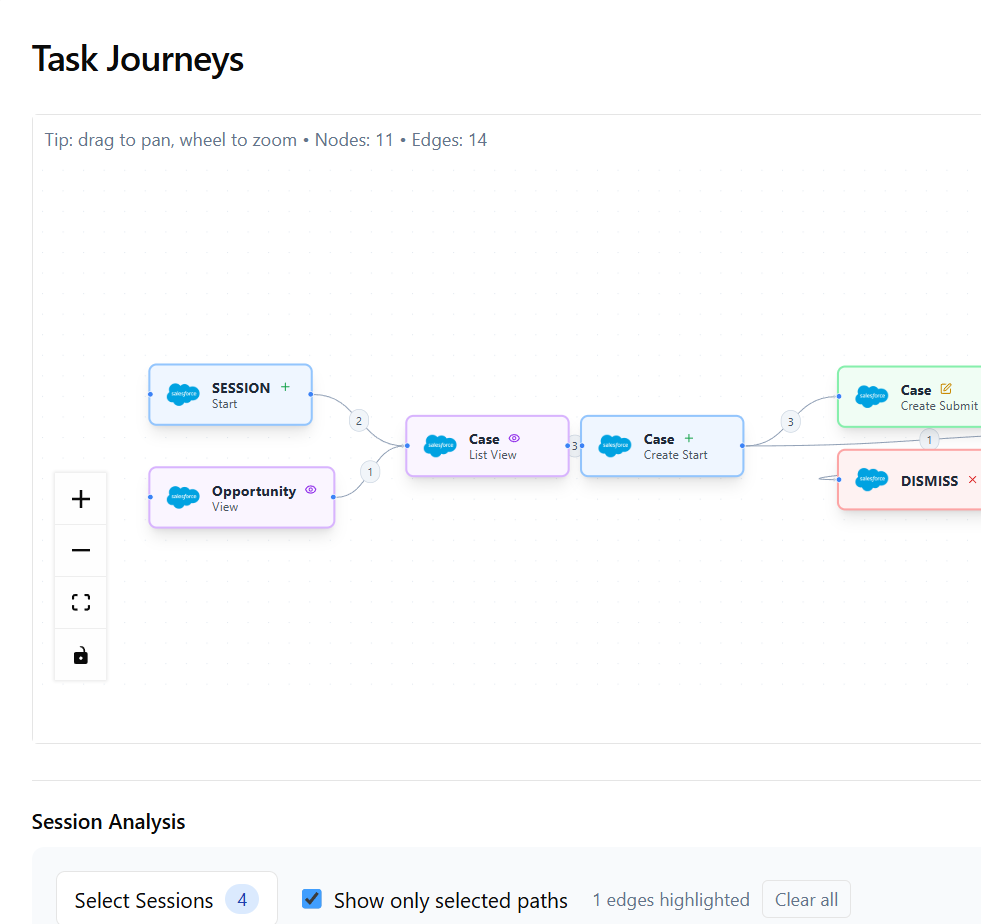Click the red X icon on the DISMISS node

[972, 479]
